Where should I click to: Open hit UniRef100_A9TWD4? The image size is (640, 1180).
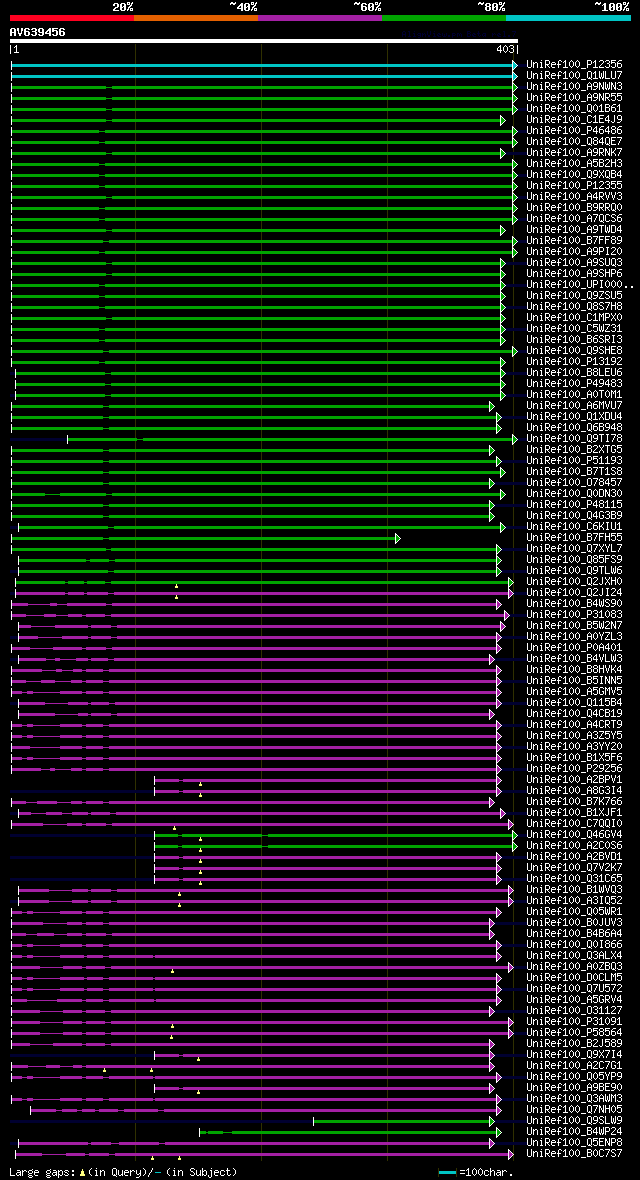click(x=574, y=230)
